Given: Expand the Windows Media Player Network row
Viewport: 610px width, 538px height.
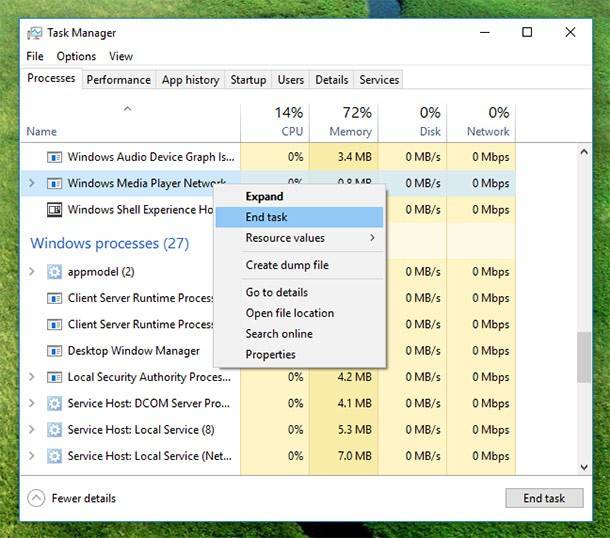Looking at the screenshot, I should click(x=32, y=183).
